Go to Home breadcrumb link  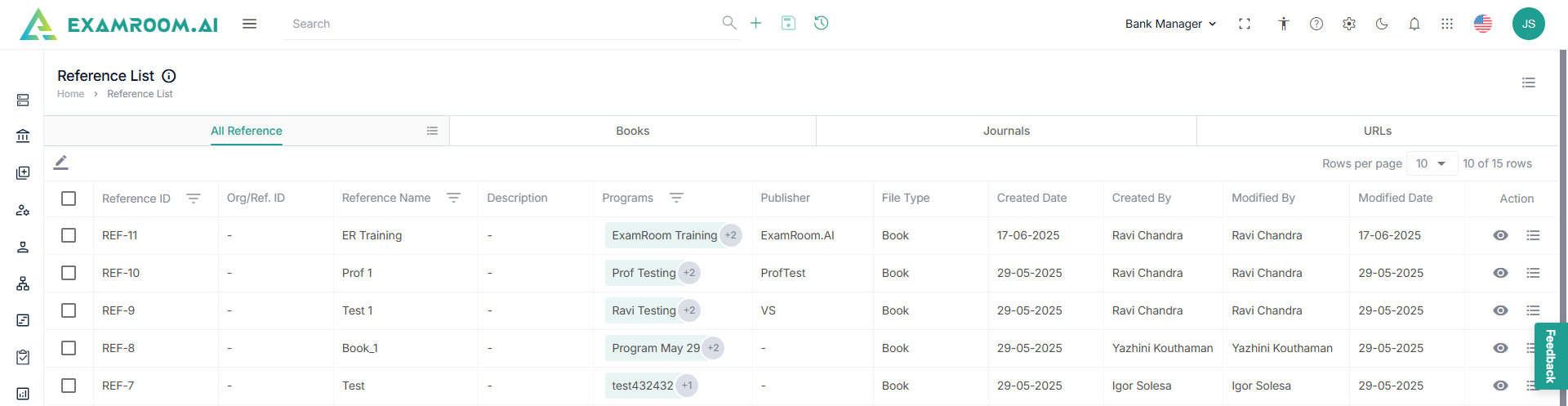click(x=70, y=94)
